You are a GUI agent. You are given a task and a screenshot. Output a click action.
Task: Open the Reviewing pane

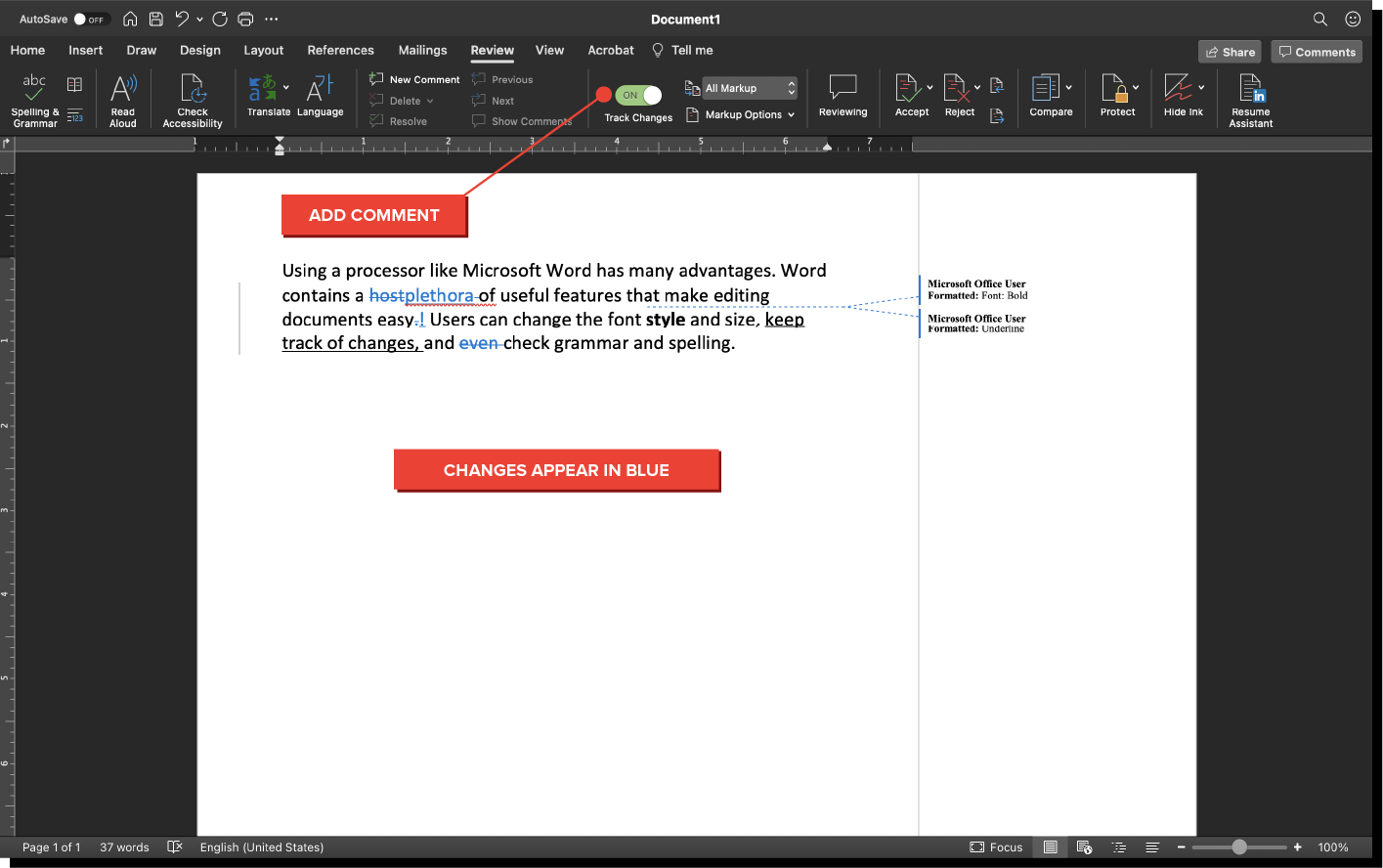tap(843, 96)
